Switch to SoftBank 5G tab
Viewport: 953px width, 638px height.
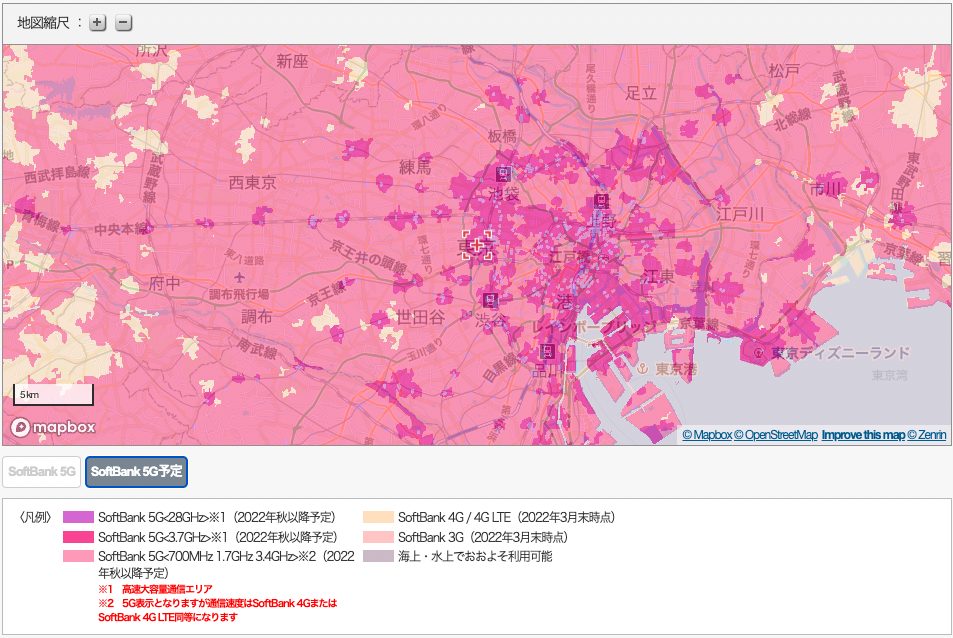[42, 471]
